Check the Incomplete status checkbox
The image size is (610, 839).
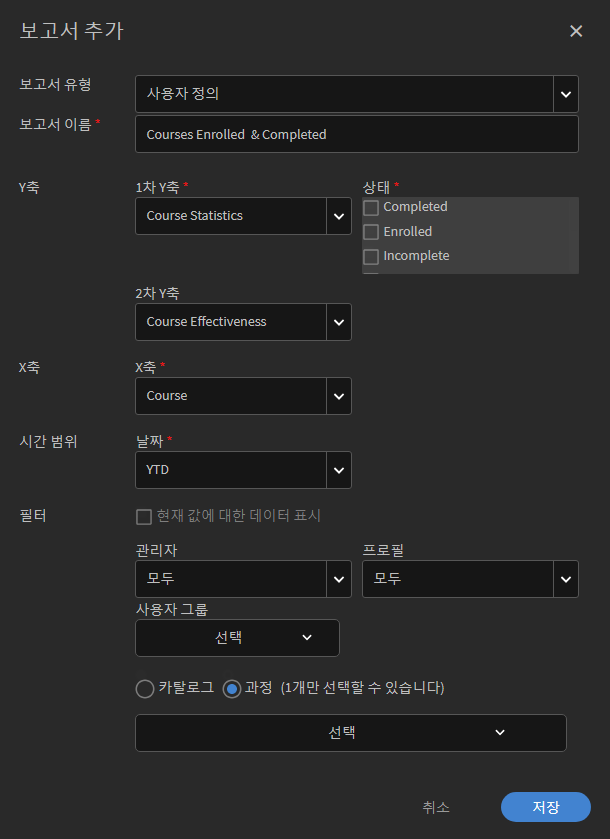[x=371, y=256]
